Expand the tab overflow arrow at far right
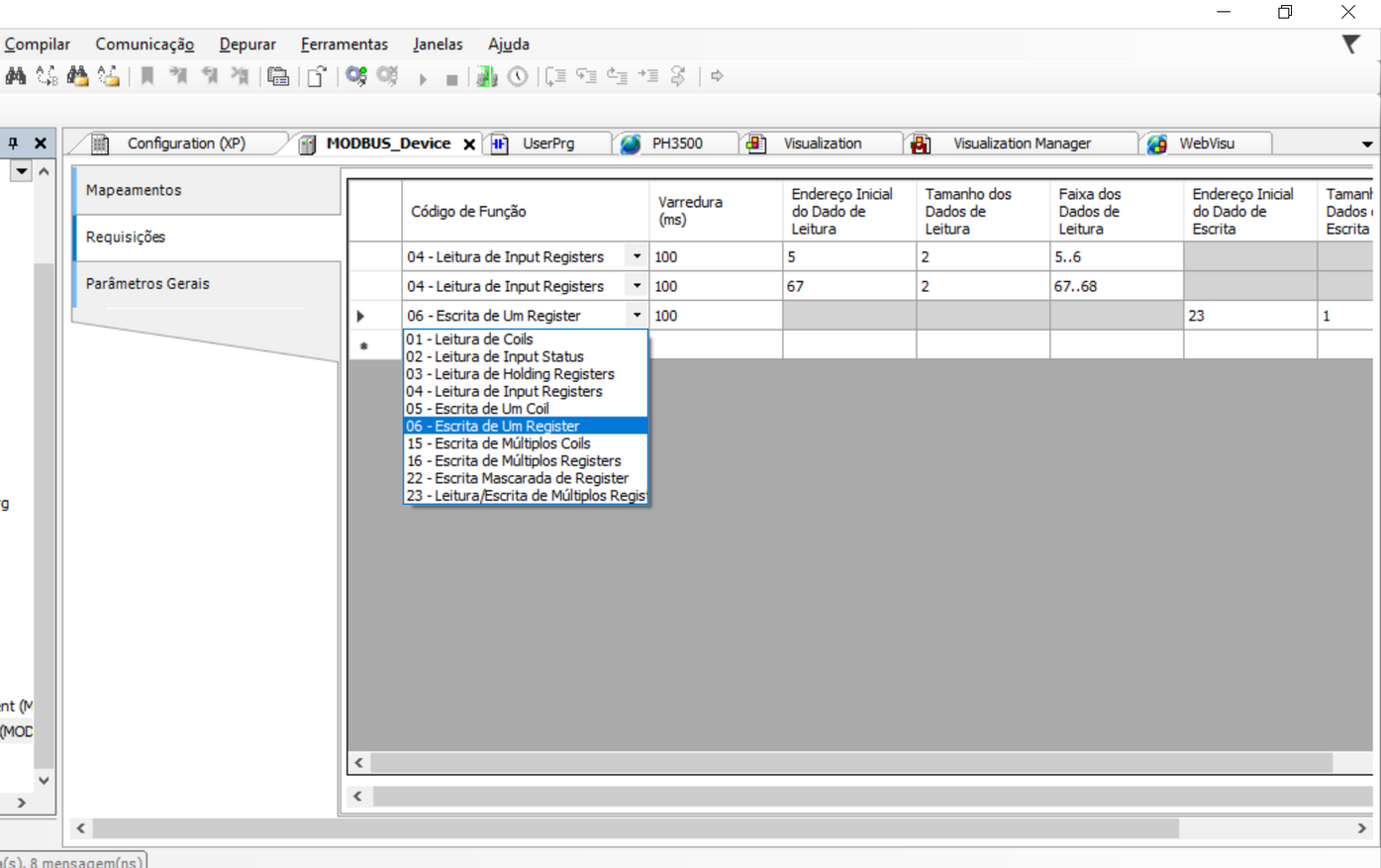Image resolution: width=1381 pixels, height=868 pixels. 1367,145
